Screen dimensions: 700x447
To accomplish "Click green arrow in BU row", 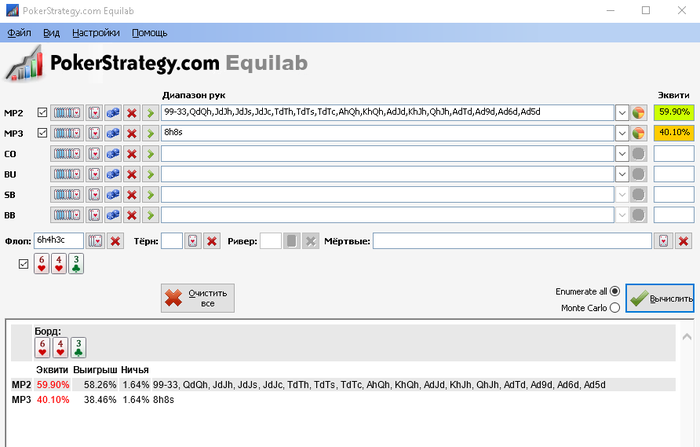I will click(150, 174).
